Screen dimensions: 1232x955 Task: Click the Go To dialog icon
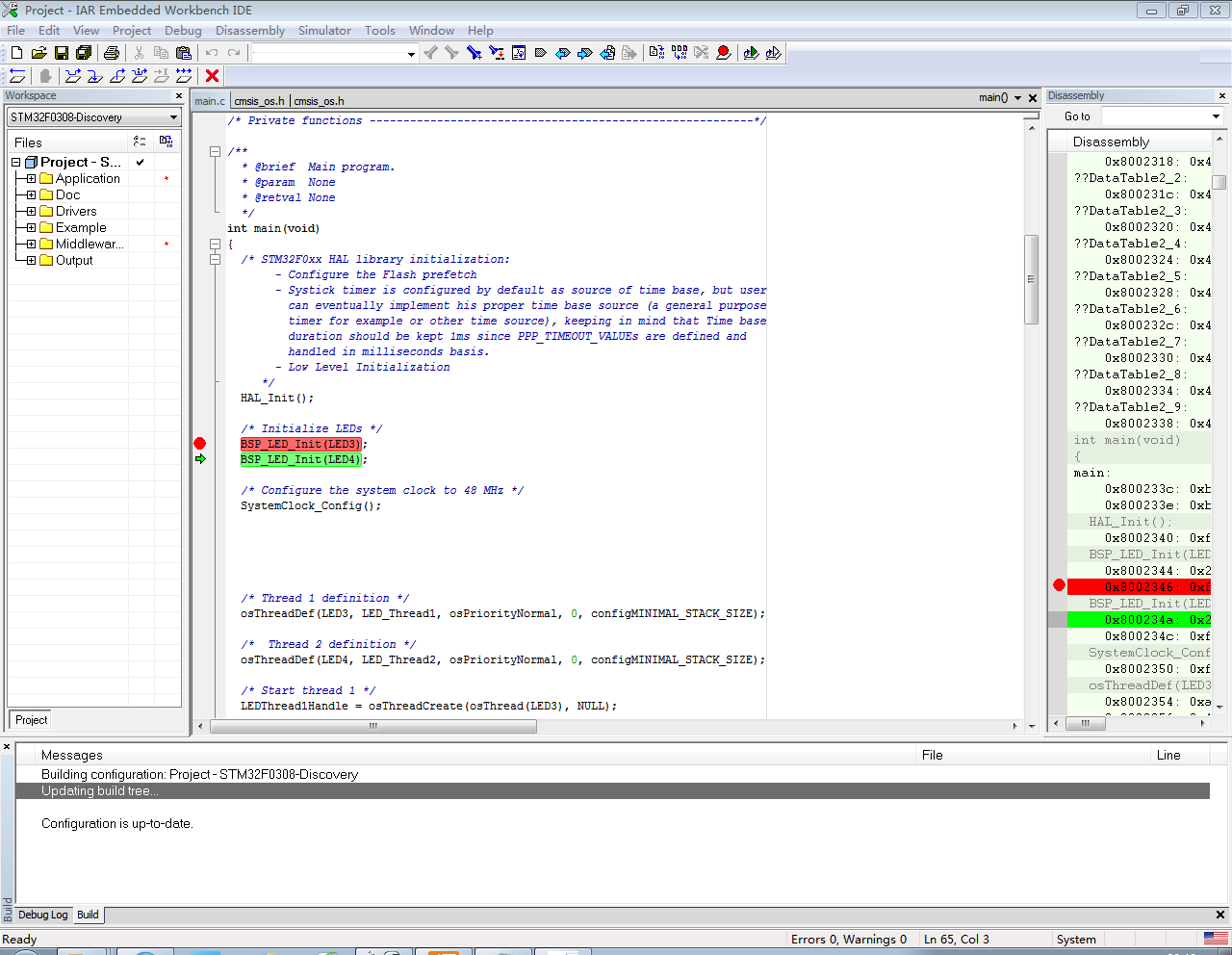click(519, 53)
